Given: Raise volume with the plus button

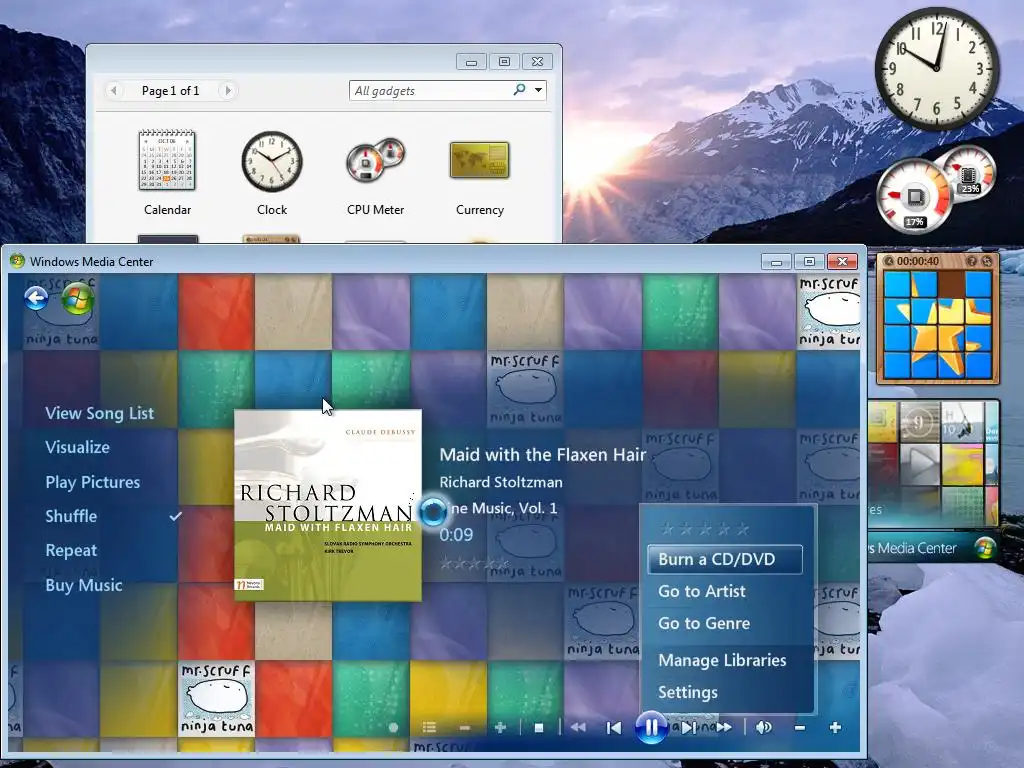Looking at the screenshot, I should point(835,727).
